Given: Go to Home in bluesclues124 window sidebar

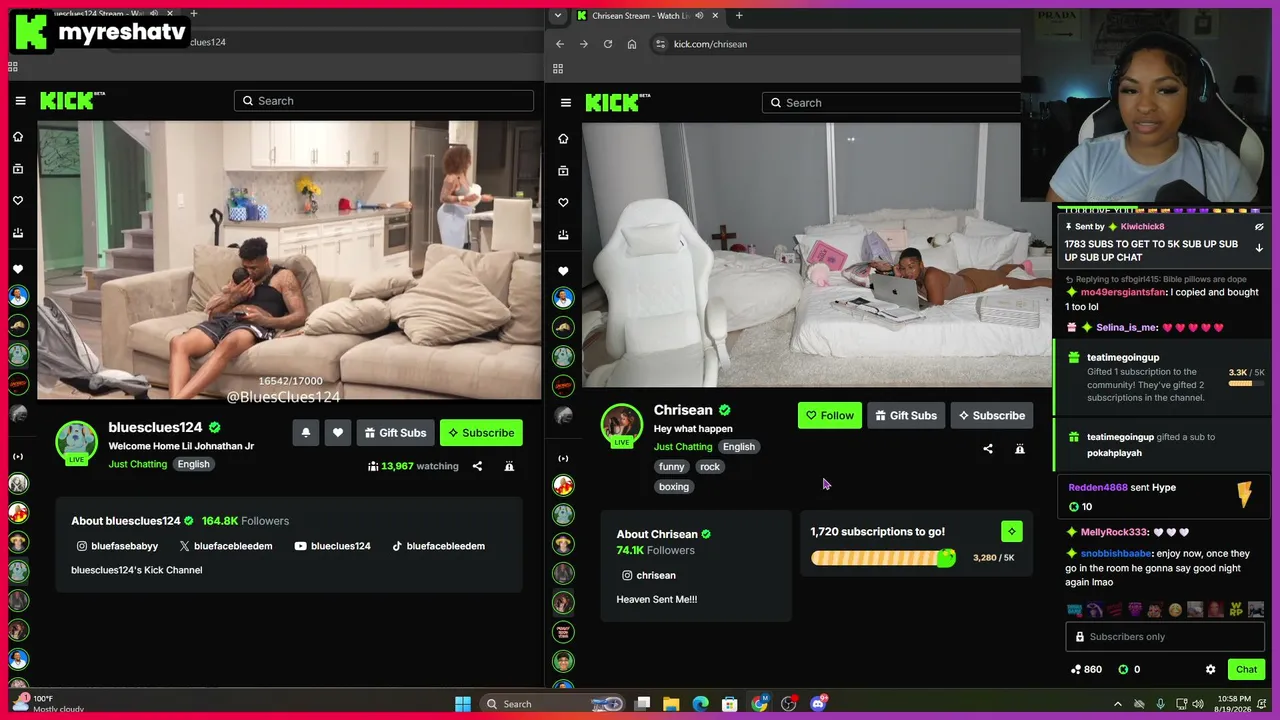Looking at the screenshot, I should click(18, 137).
